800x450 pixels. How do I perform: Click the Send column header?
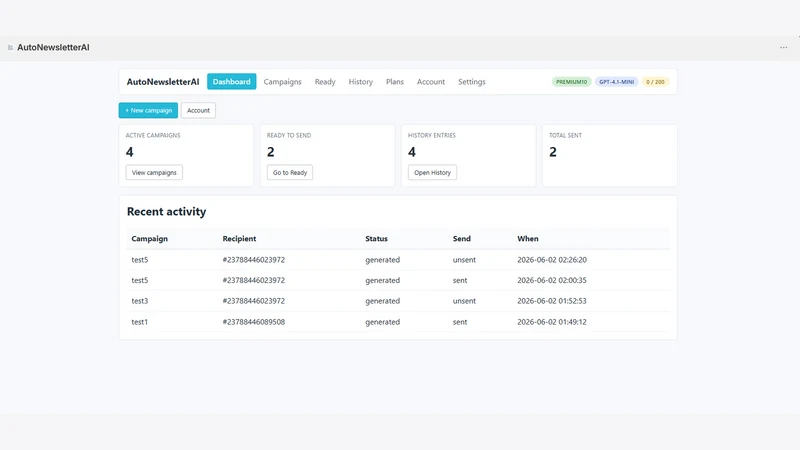[462, 239]
